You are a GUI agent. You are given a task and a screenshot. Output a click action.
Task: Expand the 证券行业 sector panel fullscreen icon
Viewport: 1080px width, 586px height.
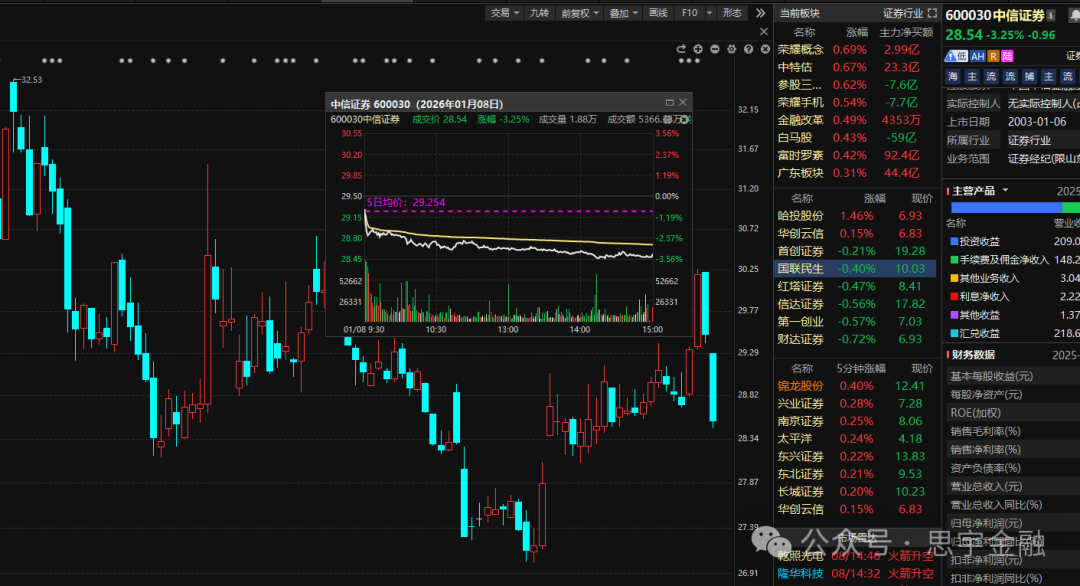(932, 13)
